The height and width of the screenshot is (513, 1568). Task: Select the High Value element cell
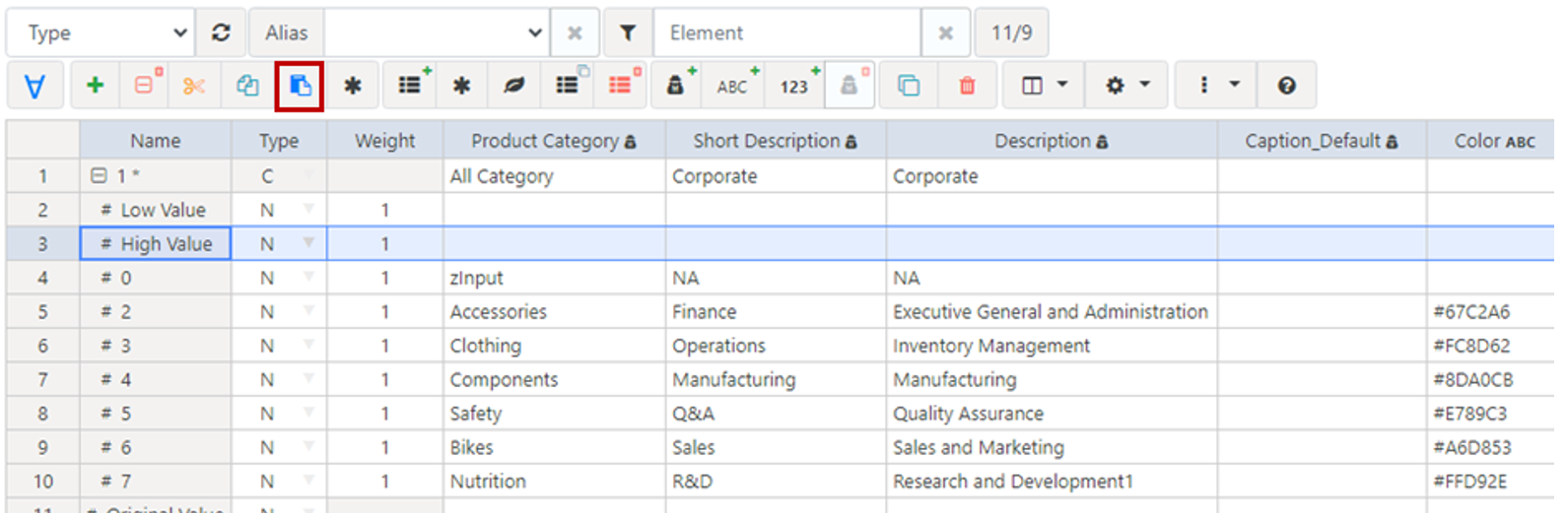(156, 243)
